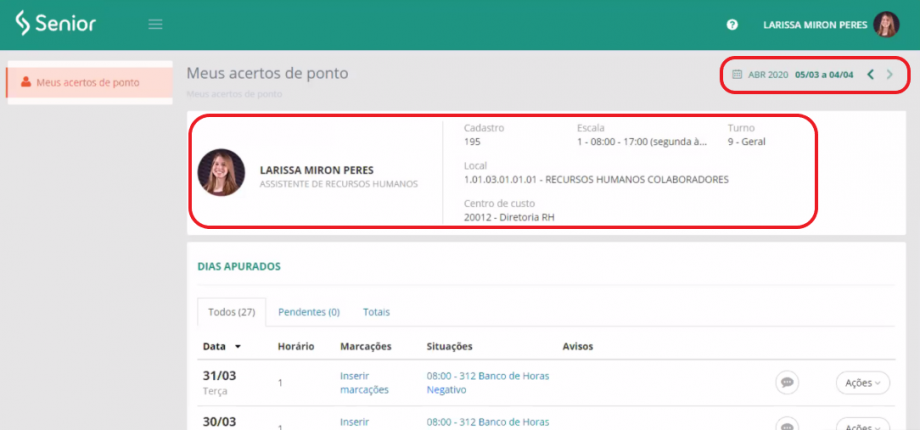Sort by Data column arrow
This screenshot has height=430, width=920.
tap(238, 347)
